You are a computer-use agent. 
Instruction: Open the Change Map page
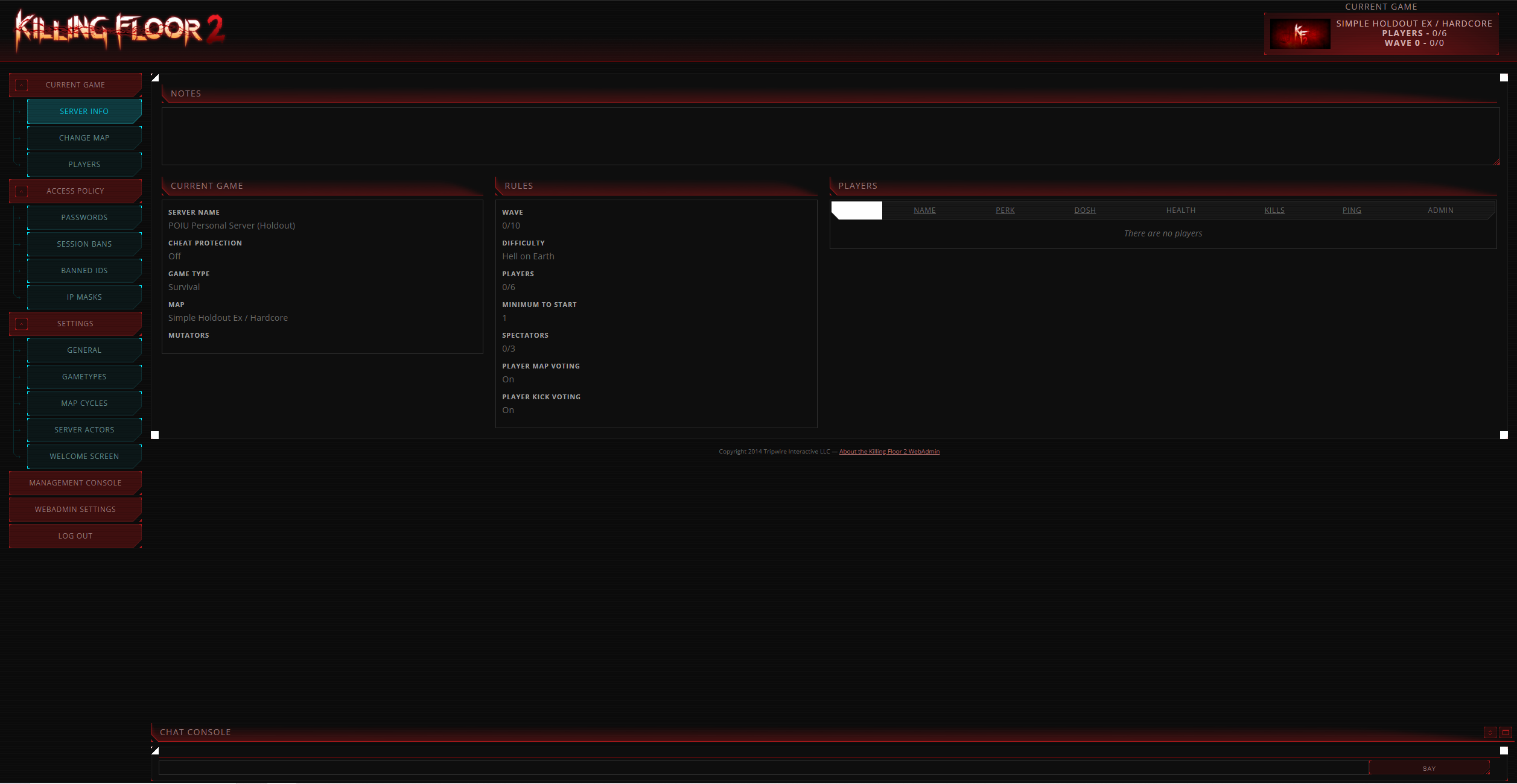84,138
